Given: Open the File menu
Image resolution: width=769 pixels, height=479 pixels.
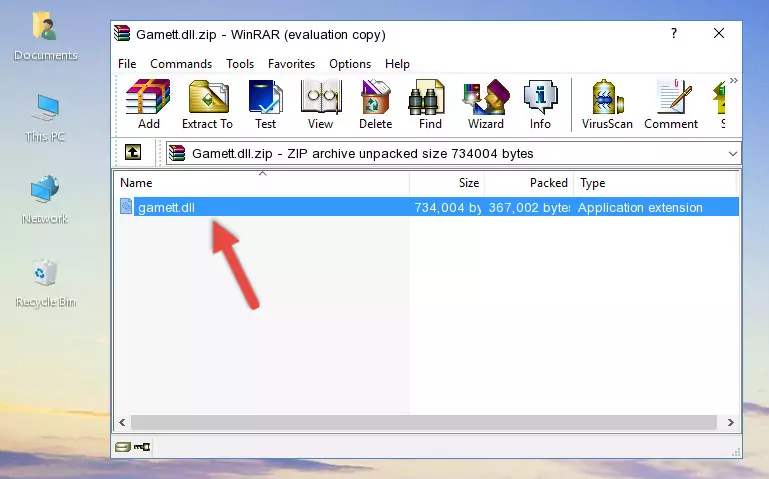Looking at the screenshot, I should pyautogui.click(x=127, y=64).
